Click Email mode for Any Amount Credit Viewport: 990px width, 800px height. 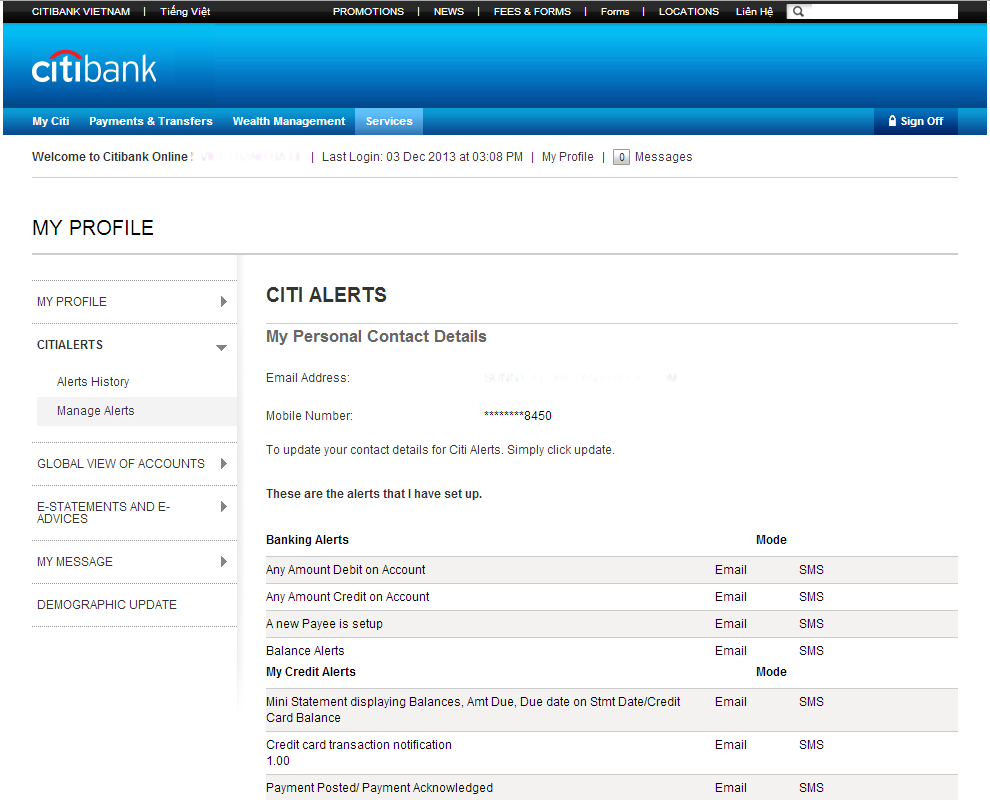[731, 597]
